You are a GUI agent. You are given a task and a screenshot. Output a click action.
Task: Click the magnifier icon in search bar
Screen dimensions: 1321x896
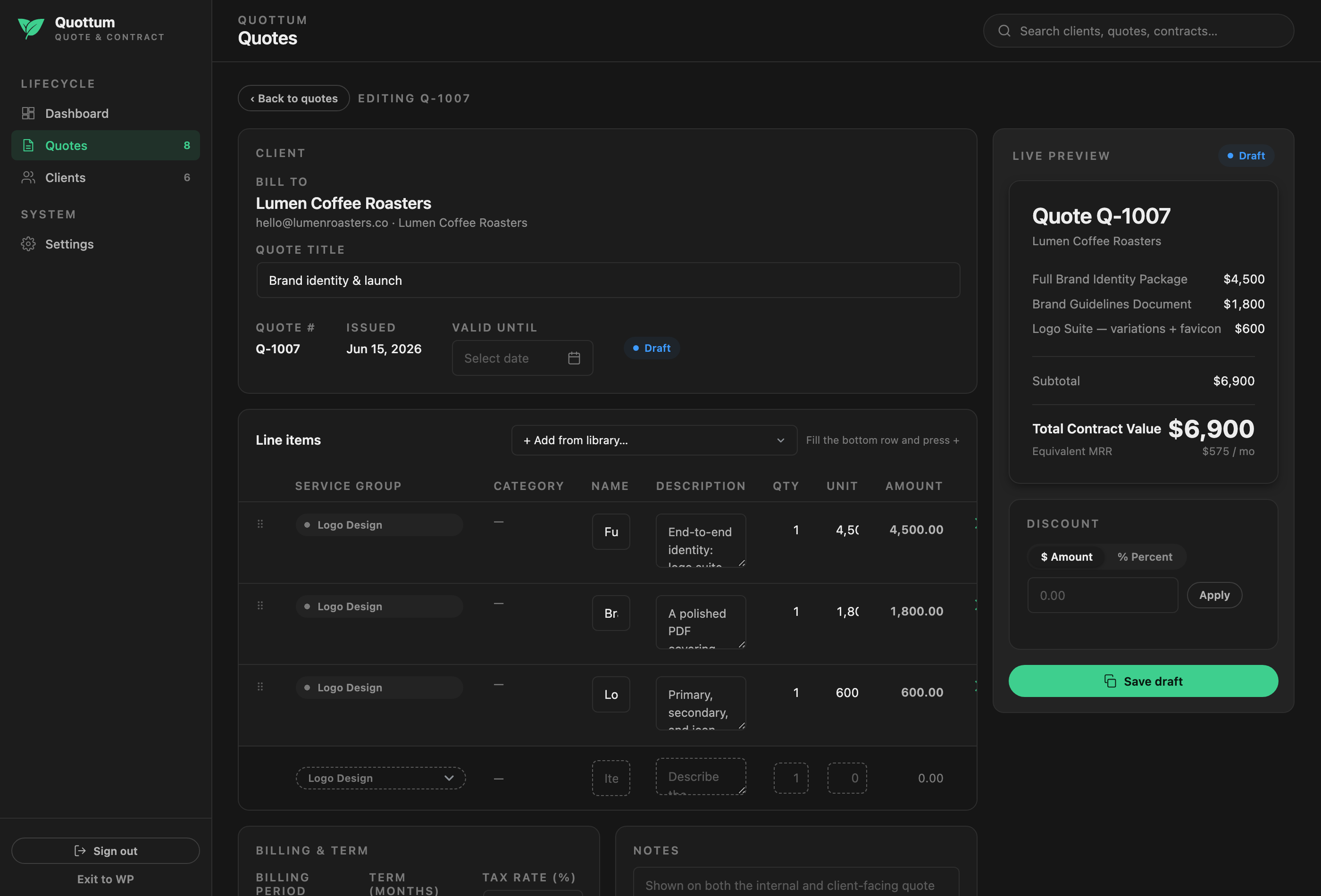click(x=1004, y=31)
